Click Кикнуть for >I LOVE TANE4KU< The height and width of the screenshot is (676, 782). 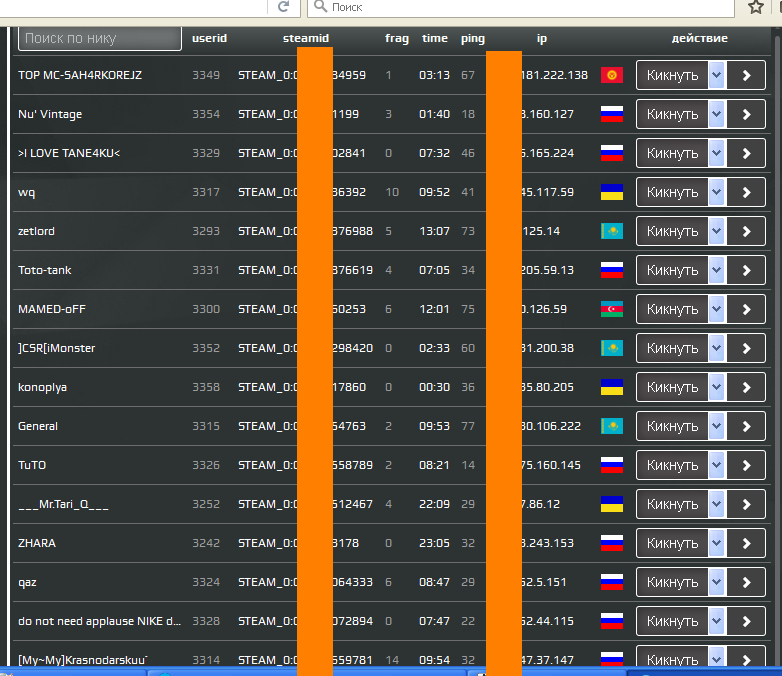coord(672,153)
